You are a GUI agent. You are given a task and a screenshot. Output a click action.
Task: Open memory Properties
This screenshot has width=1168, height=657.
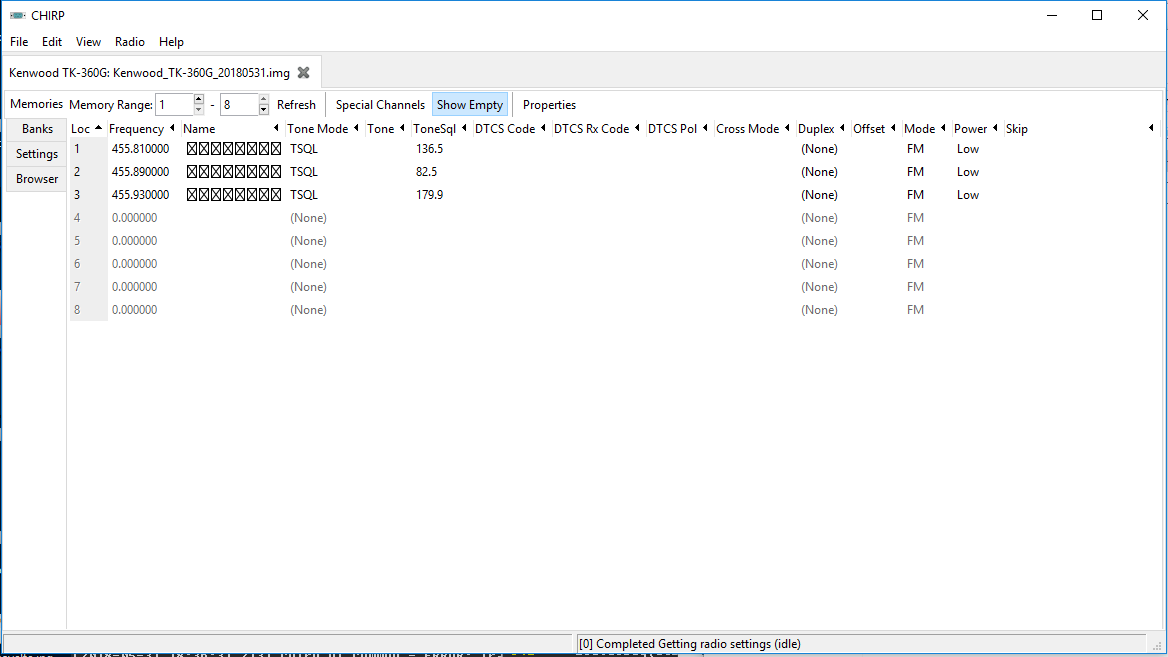pyautogui.click(x=549, y=105)
